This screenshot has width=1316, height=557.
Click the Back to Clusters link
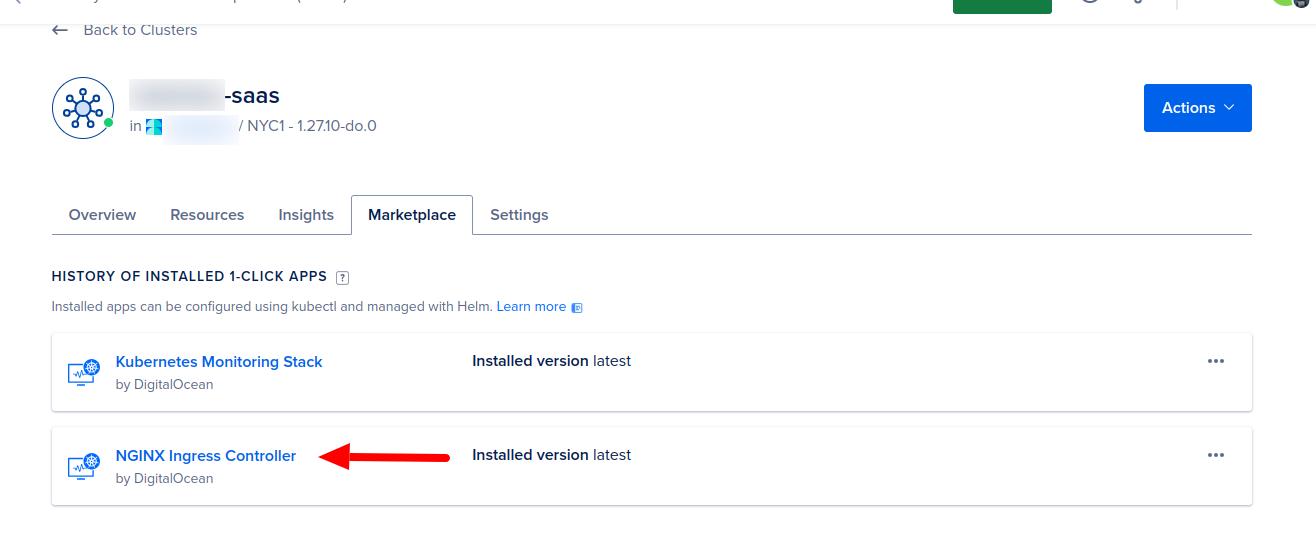(140, 30)
